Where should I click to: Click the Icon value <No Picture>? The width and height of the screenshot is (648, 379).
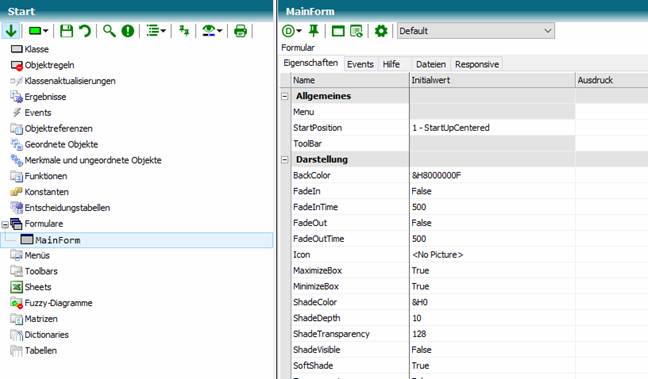[x=492, y=255]
